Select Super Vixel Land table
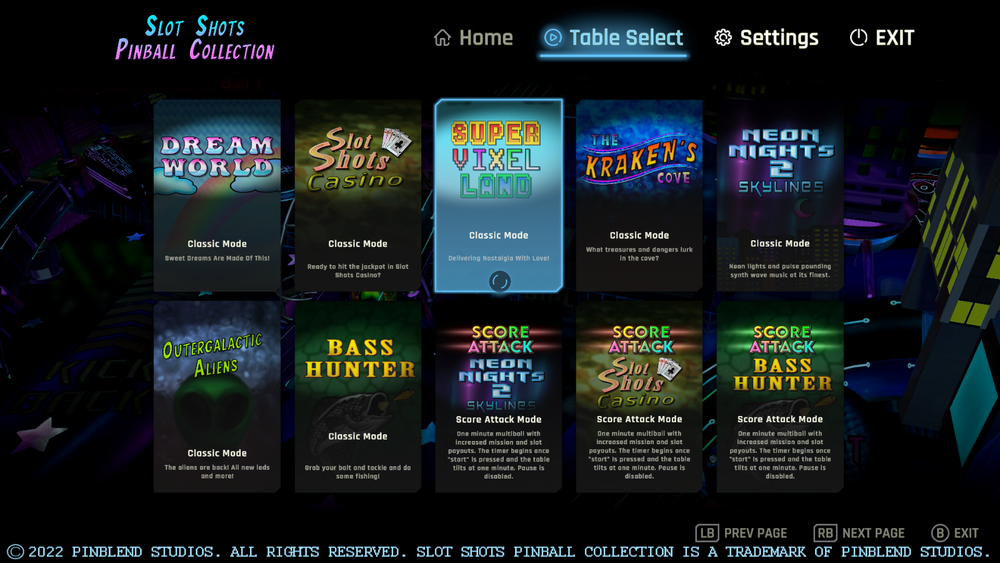This screenshot has height=563, width=1000. click(499, 195)
